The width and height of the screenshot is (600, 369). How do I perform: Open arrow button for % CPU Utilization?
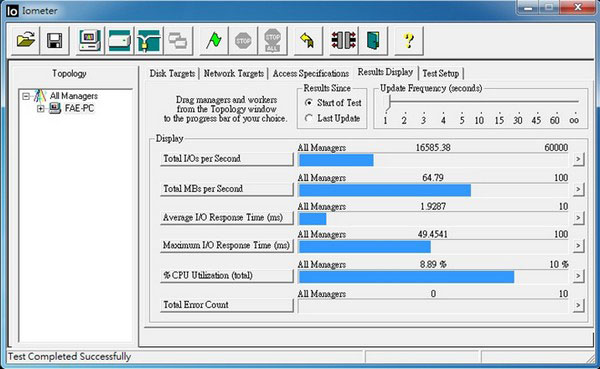(x=578, y=276)
